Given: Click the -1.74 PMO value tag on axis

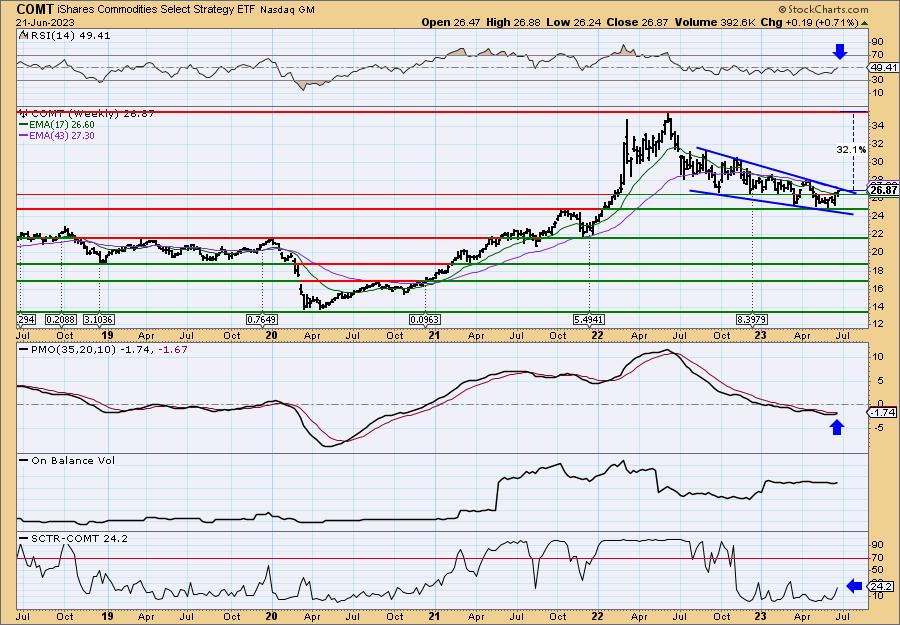Looking at the screenshot, I should (x=882, y=413).
